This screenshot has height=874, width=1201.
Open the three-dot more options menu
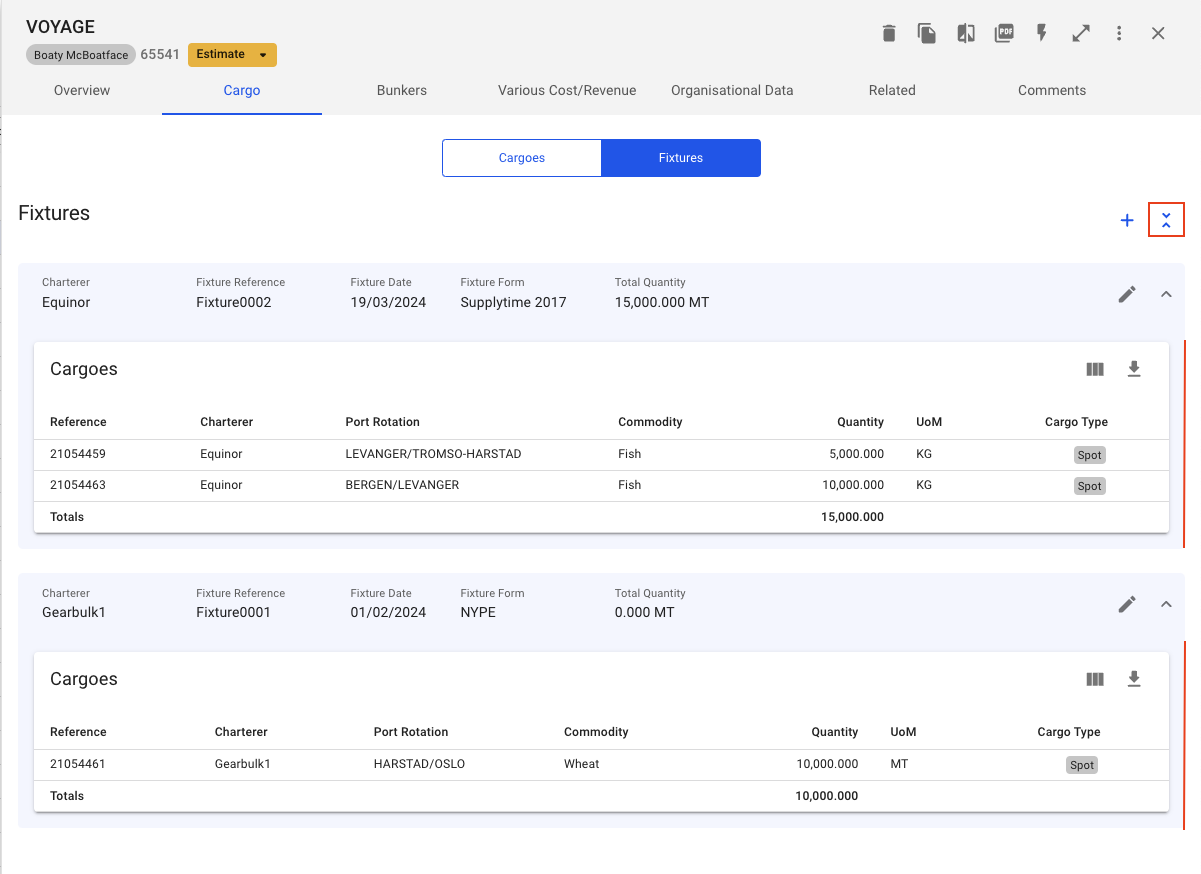1119,34
